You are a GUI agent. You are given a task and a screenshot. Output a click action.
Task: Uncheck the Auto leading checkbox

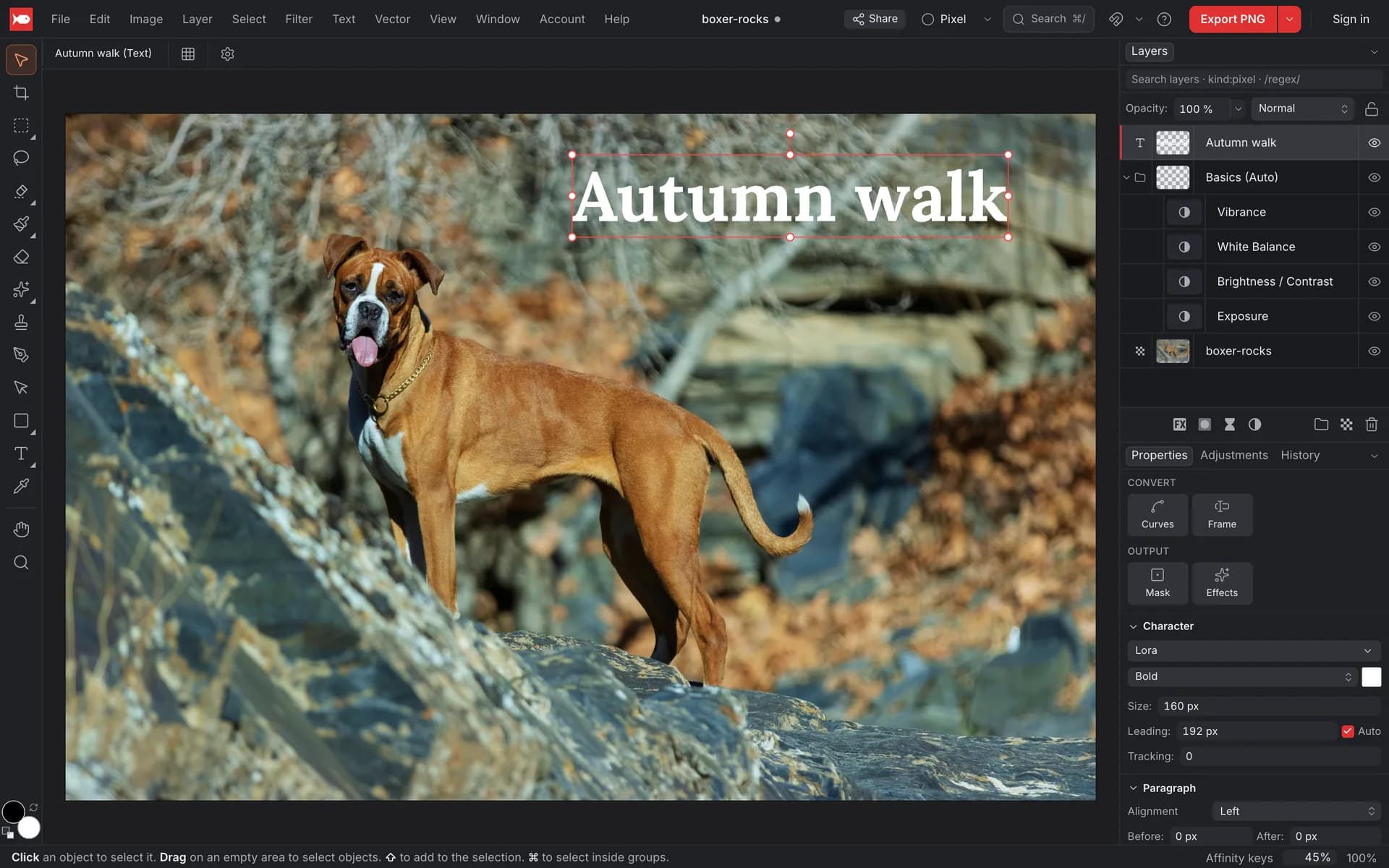[x=1347, y=731]
